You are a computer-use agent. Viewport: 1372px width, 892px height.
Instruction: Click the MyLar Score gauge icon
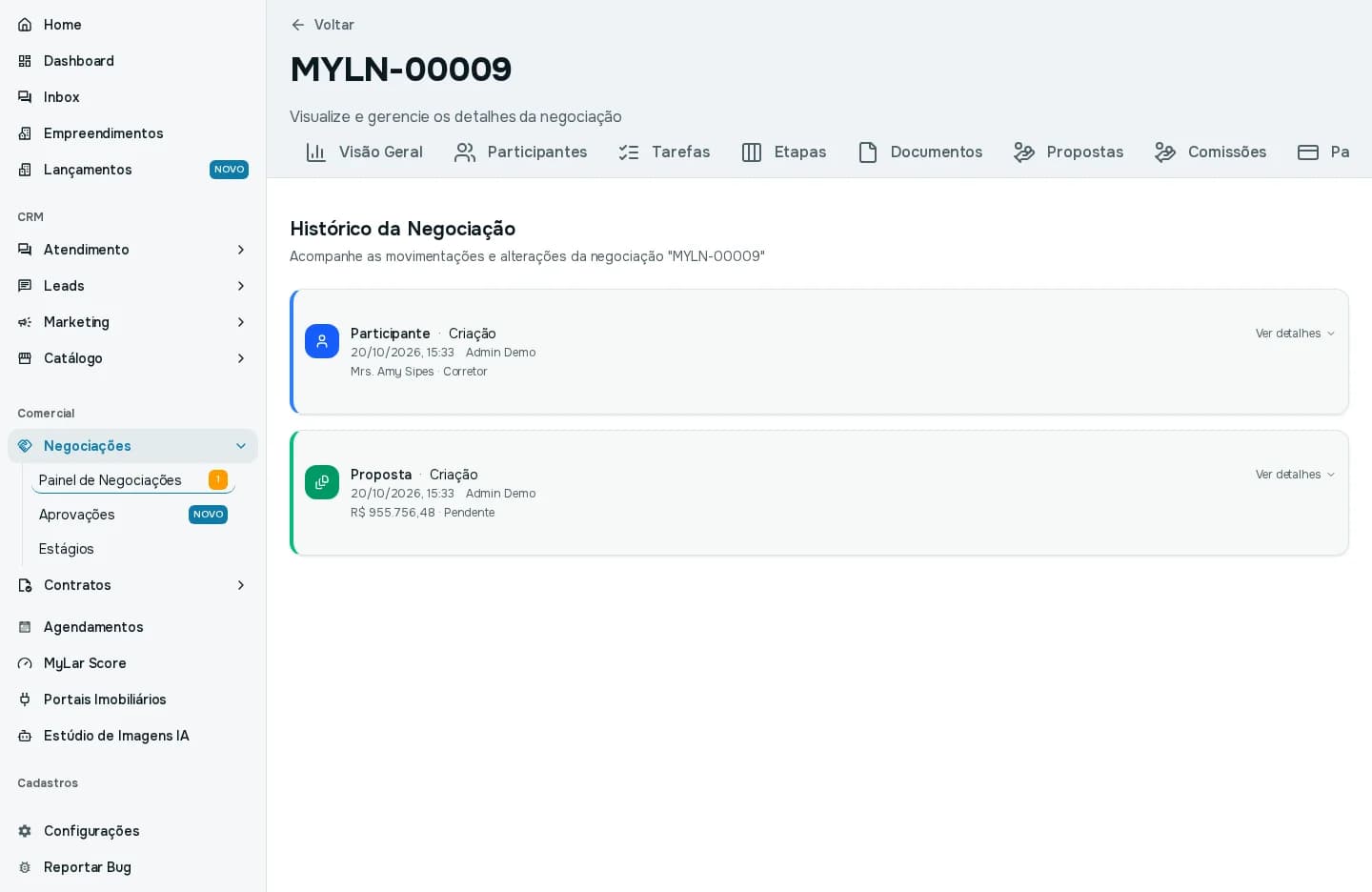pos(25,663)
